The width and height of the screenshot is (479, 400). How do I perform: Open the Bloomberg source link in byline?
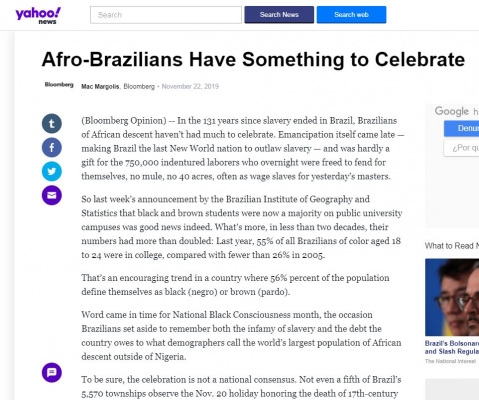point(139,87)
